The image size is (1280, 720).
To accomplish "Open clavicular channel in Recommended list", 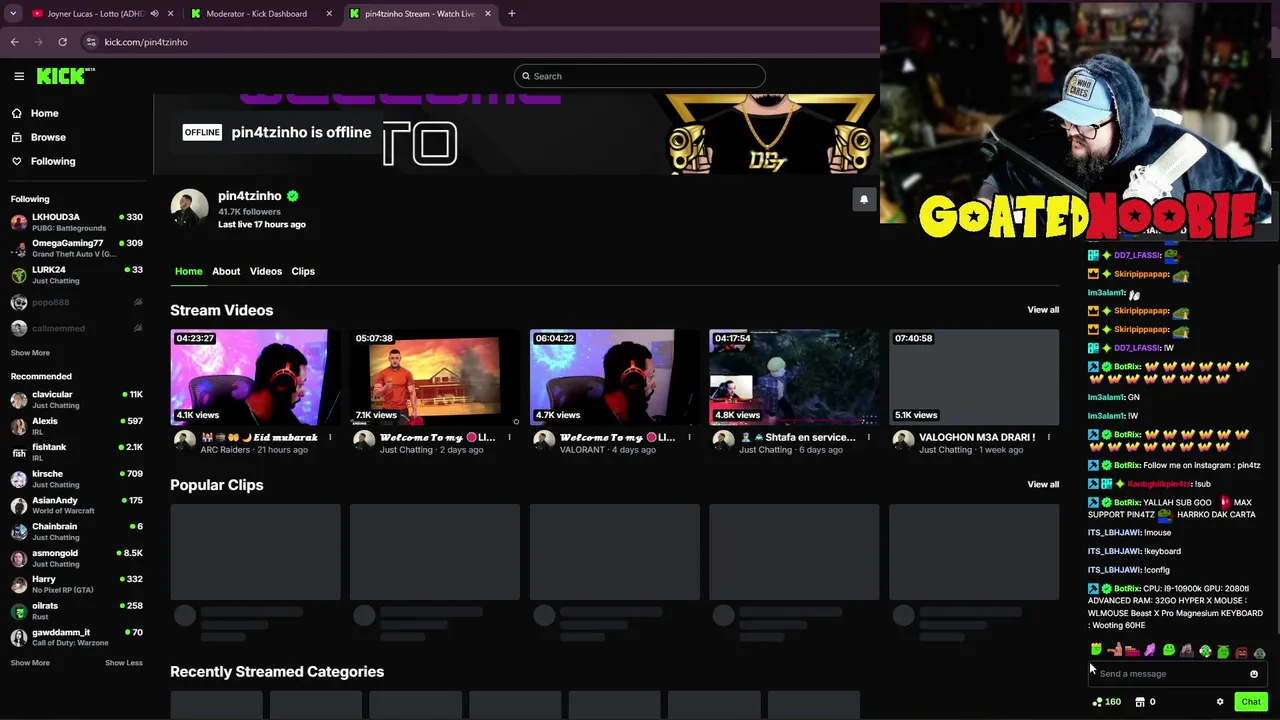I will [77, 399].
